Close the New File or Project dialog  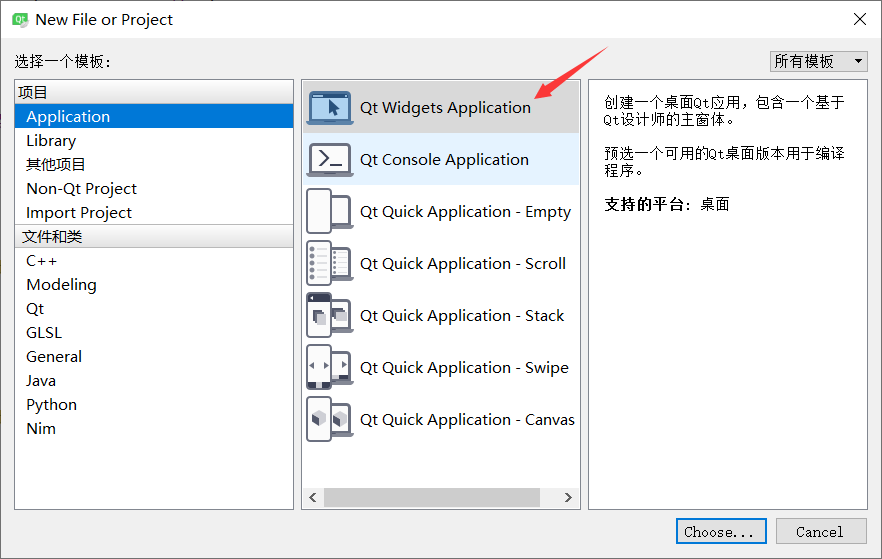pos(860,20)
